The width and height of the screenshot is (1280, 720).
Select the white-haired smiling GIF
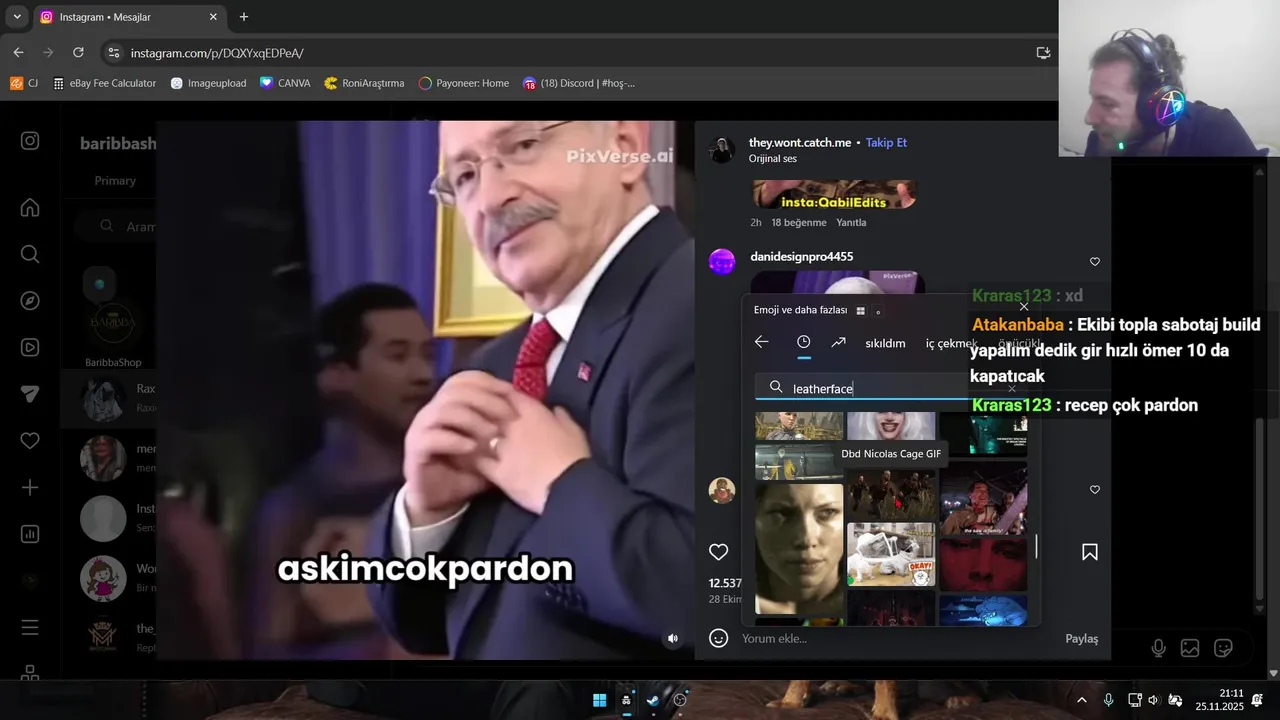coord(891,426)
